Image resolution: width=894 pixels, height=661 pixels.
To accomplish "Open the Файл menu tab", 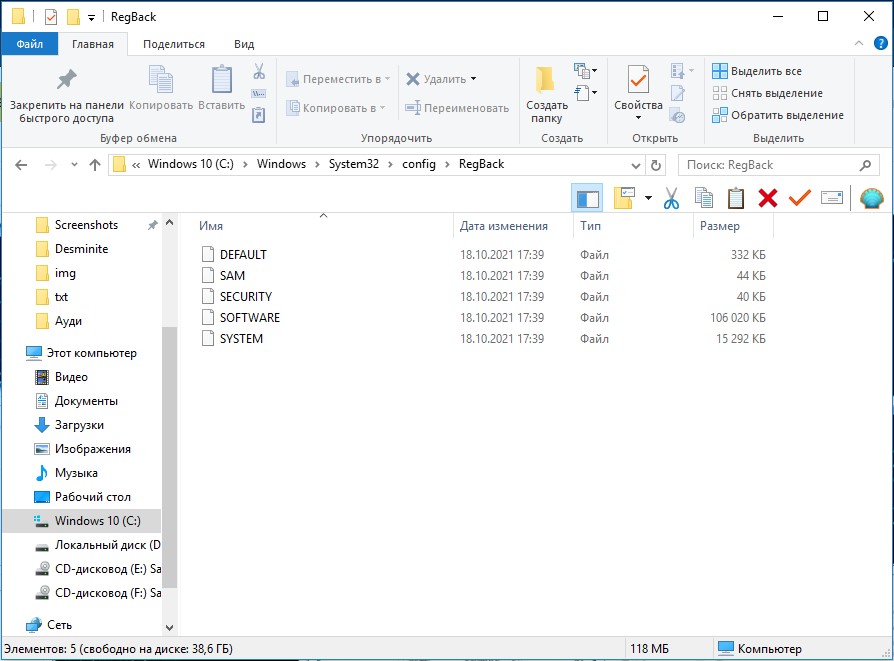I will point(29,44).
